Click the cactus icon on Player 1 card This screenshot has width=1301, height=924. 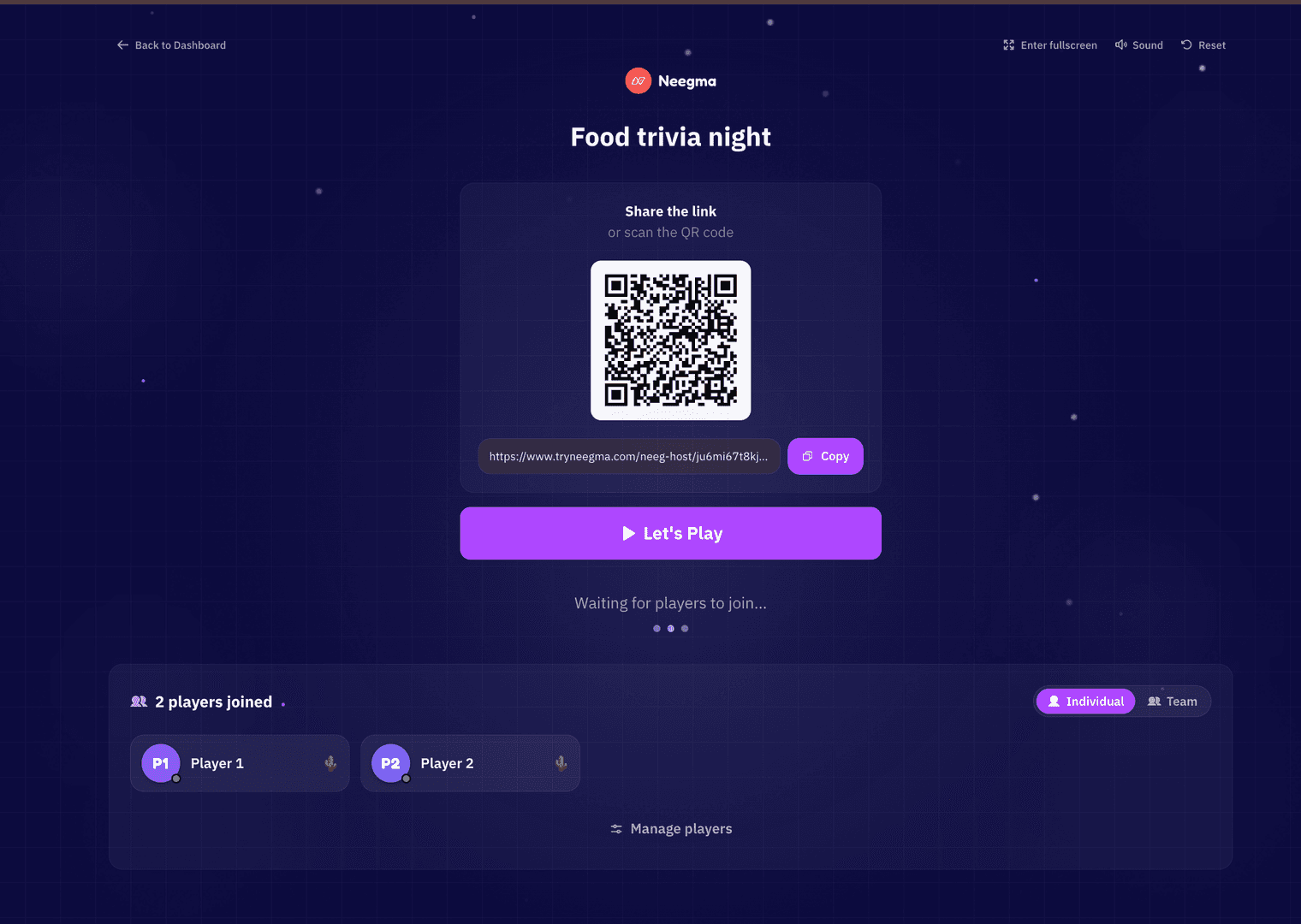330,763
